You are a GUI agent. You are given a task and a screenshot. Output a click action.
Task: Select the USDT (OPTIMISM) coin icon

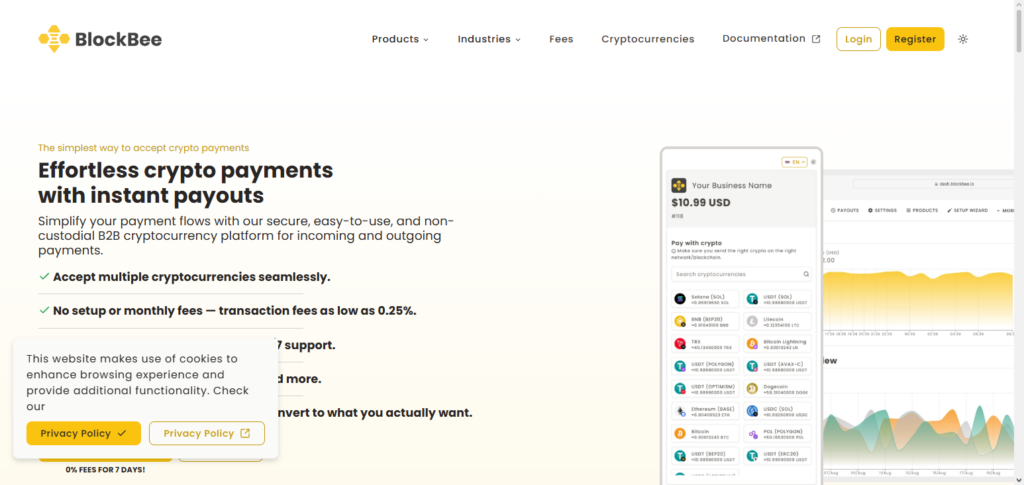(679, 388)
